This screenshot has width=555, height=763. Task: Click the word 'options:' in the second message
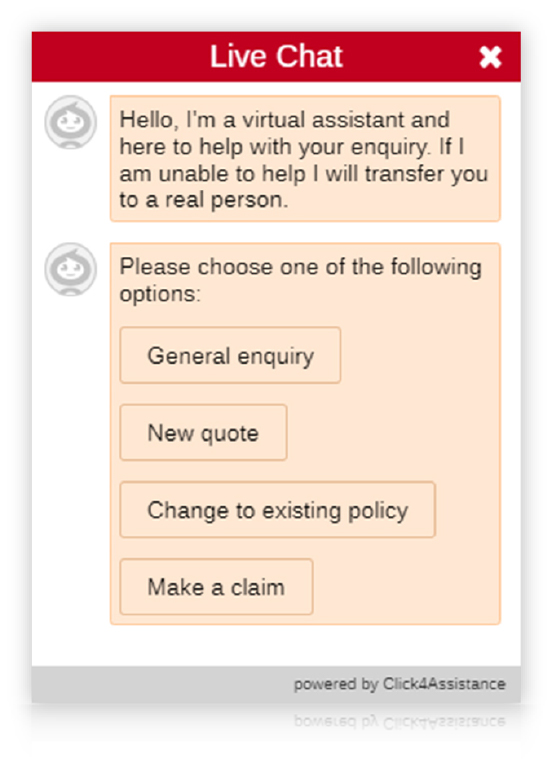tap(160, 294)
